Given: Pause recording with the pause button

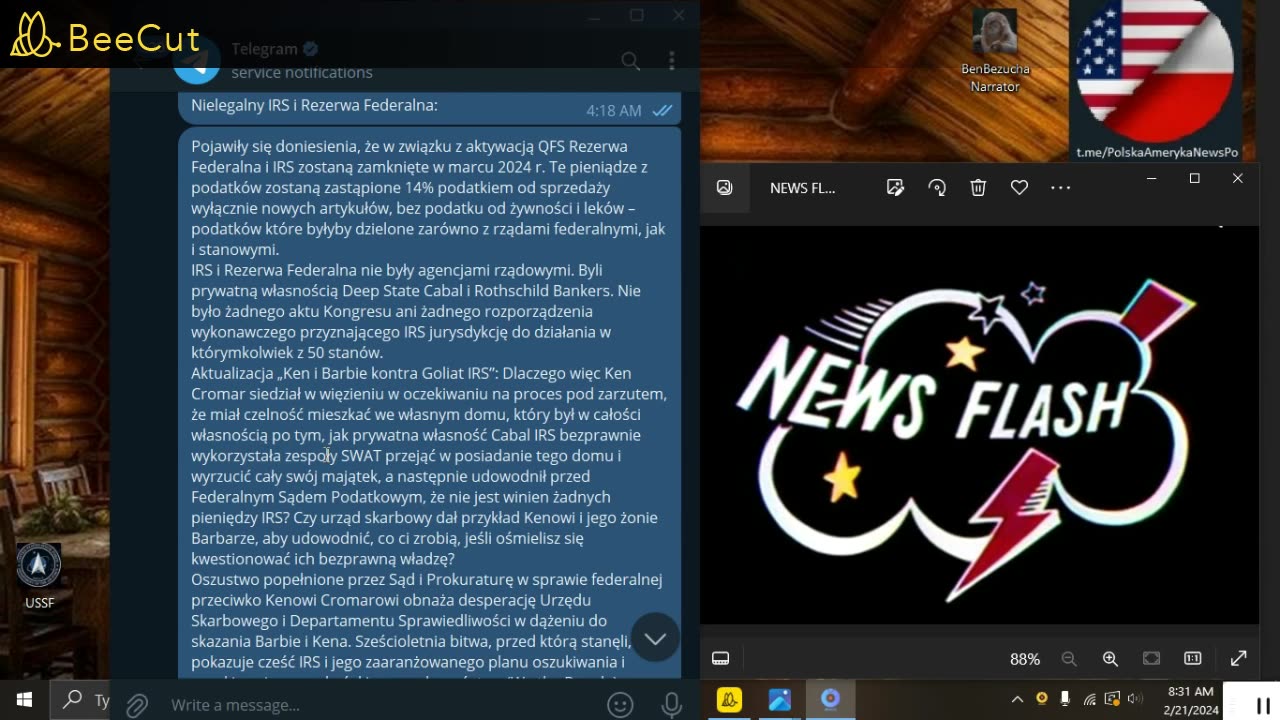Looking at the screenshot, I should pos(1262,706).
